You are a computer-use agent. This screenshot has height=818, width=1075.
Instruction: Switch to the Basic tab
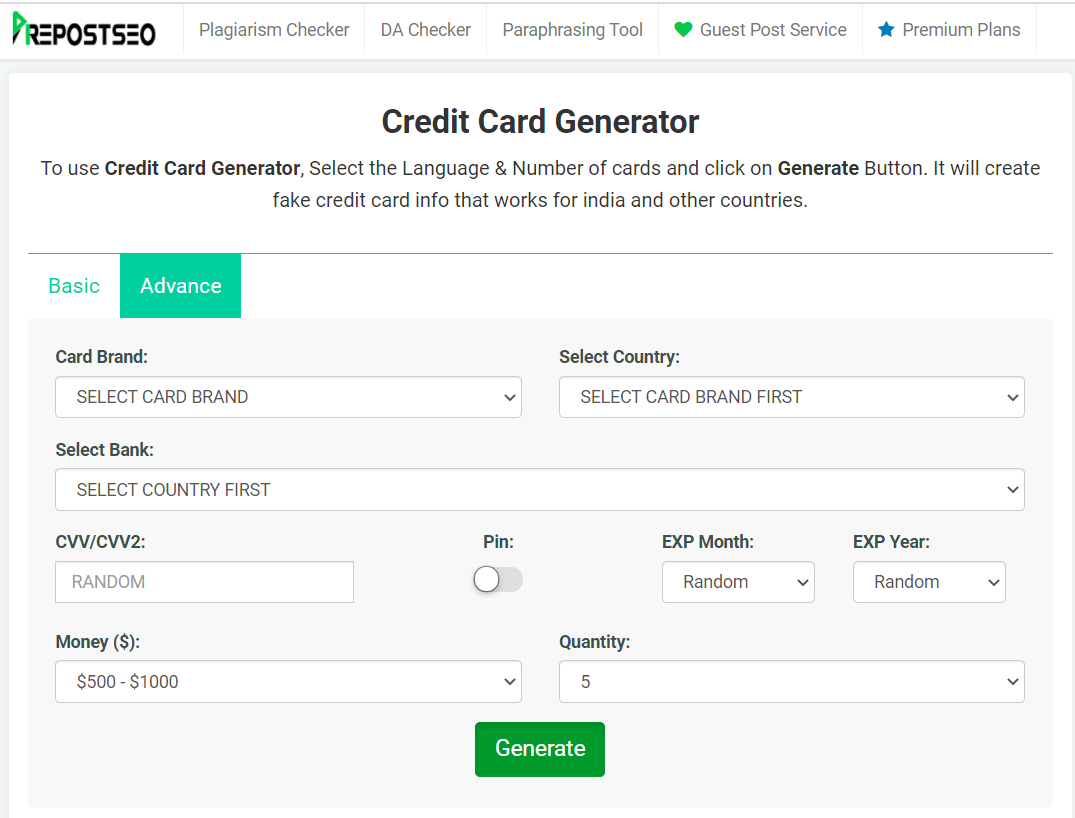point(74,286)
